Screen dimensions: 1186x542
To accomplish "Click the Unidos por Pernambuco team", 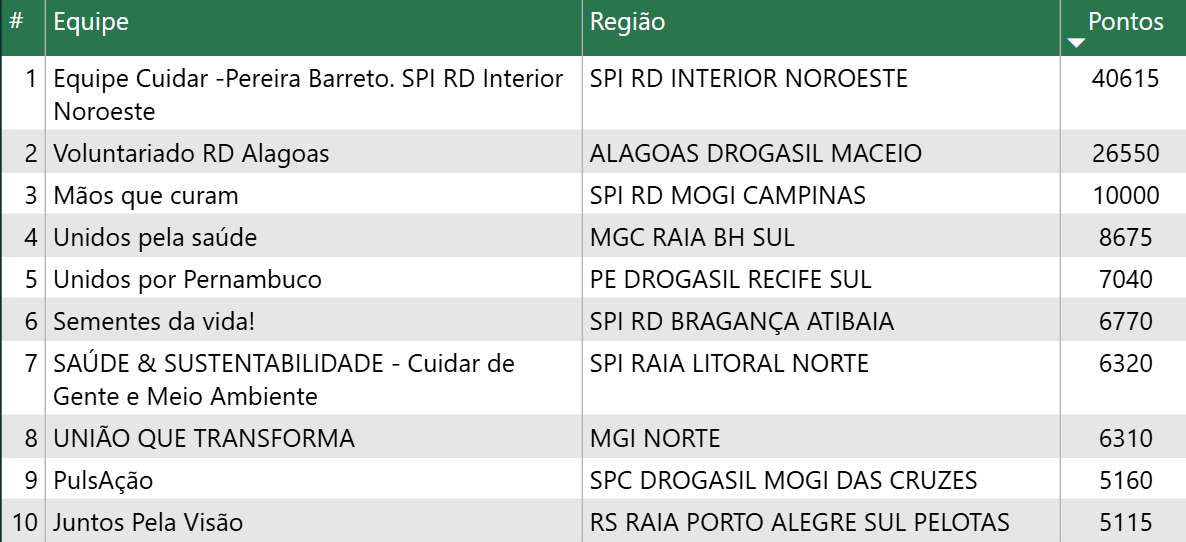I will [187, 280].
